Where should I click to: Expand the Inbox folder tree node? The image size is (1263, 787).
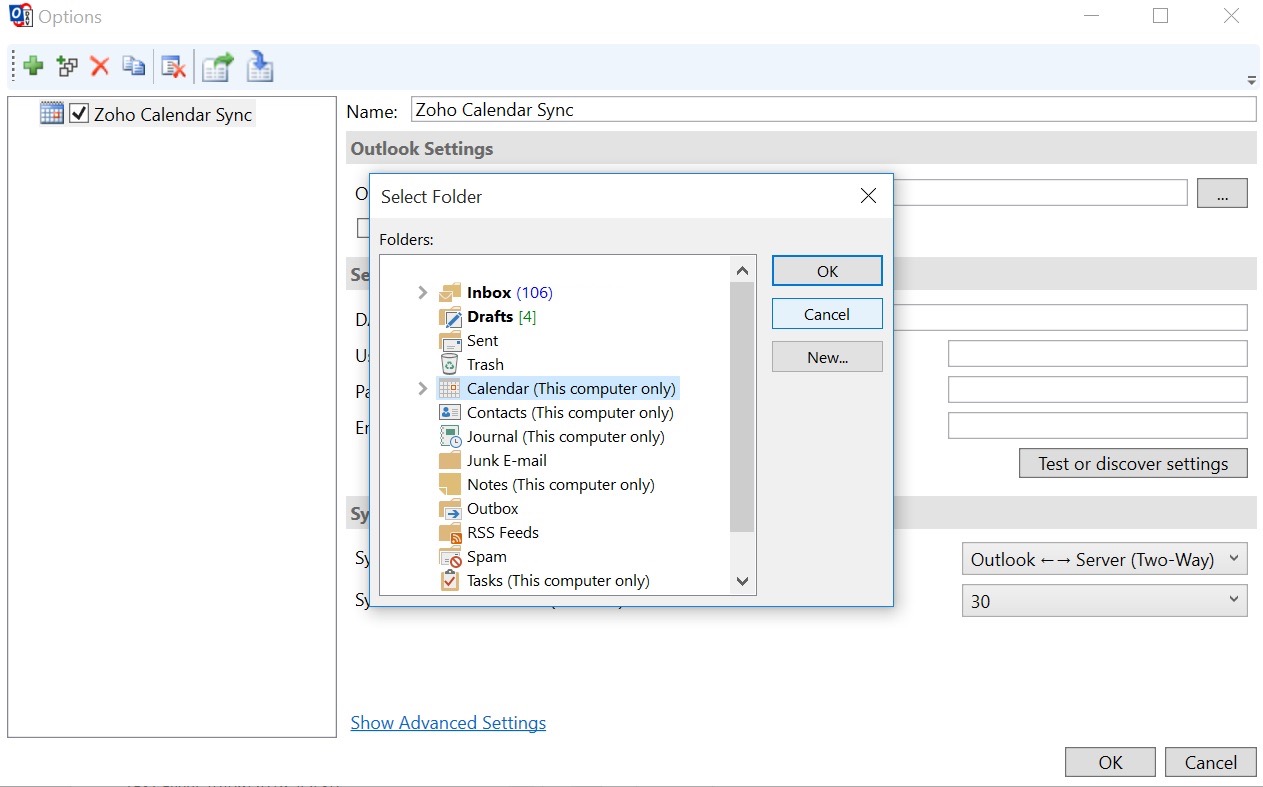coord(422,293)
